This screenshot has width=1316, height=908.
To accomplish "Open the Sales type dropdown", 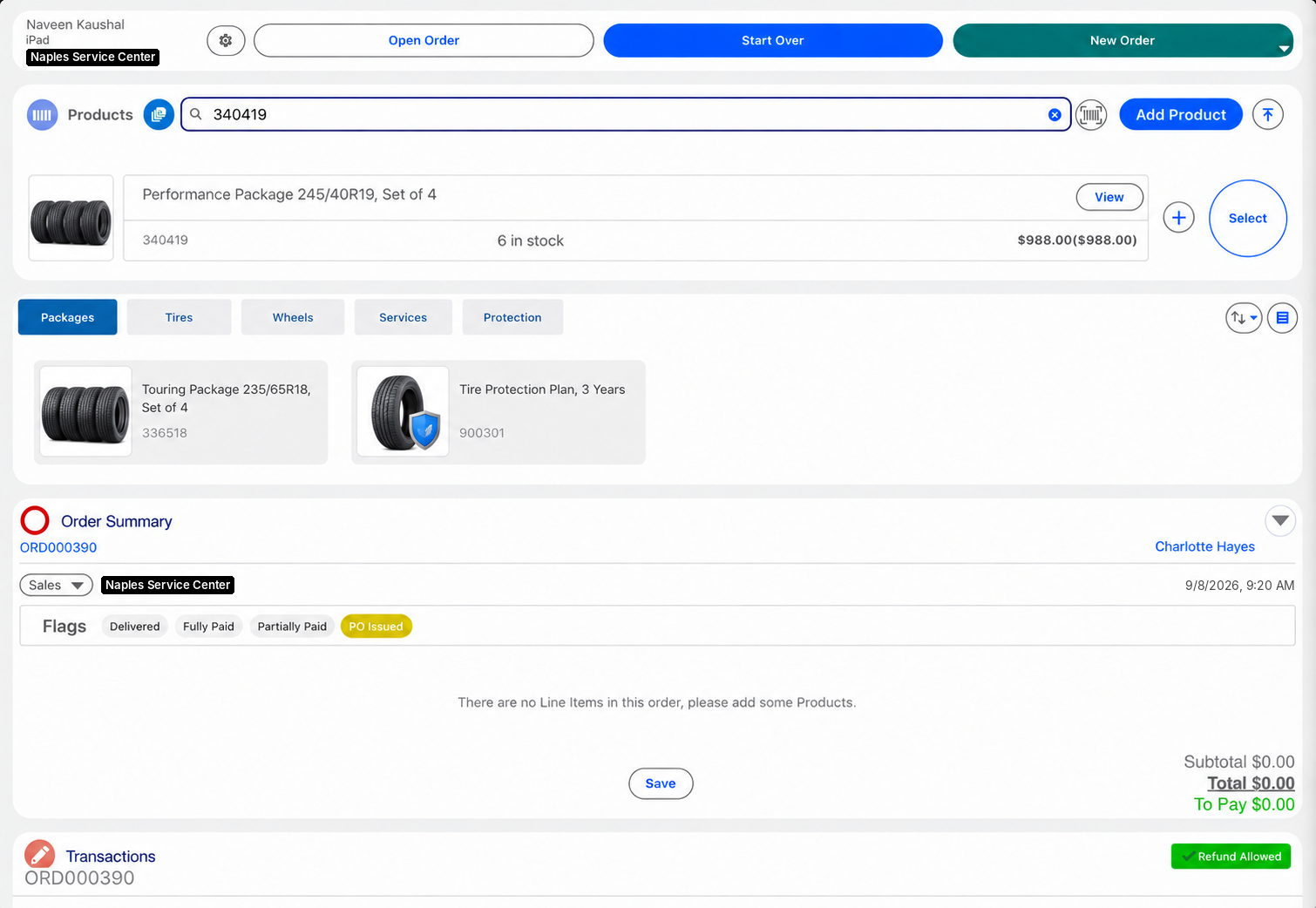I will coord(57,586).
